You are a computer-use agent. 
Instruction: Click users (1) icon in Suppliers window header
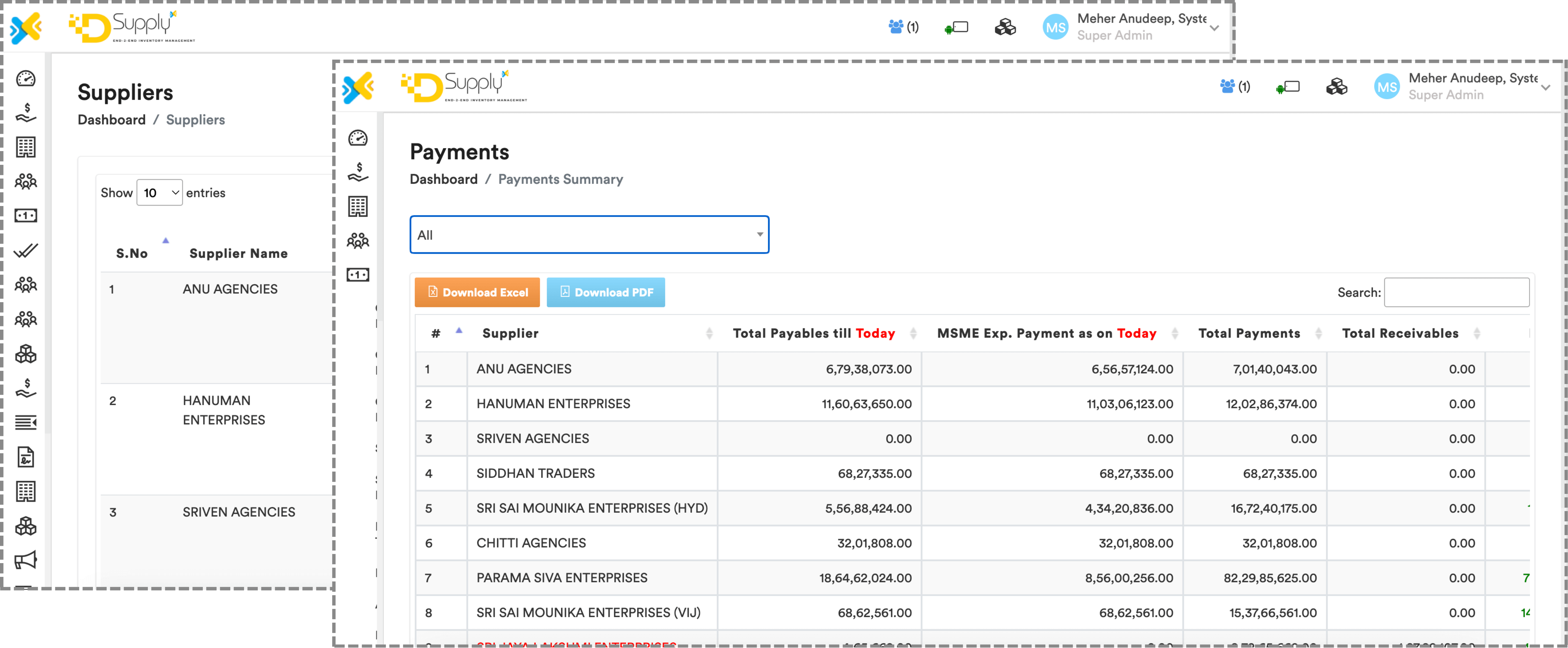pyautogui.click(x=903, y=27)
